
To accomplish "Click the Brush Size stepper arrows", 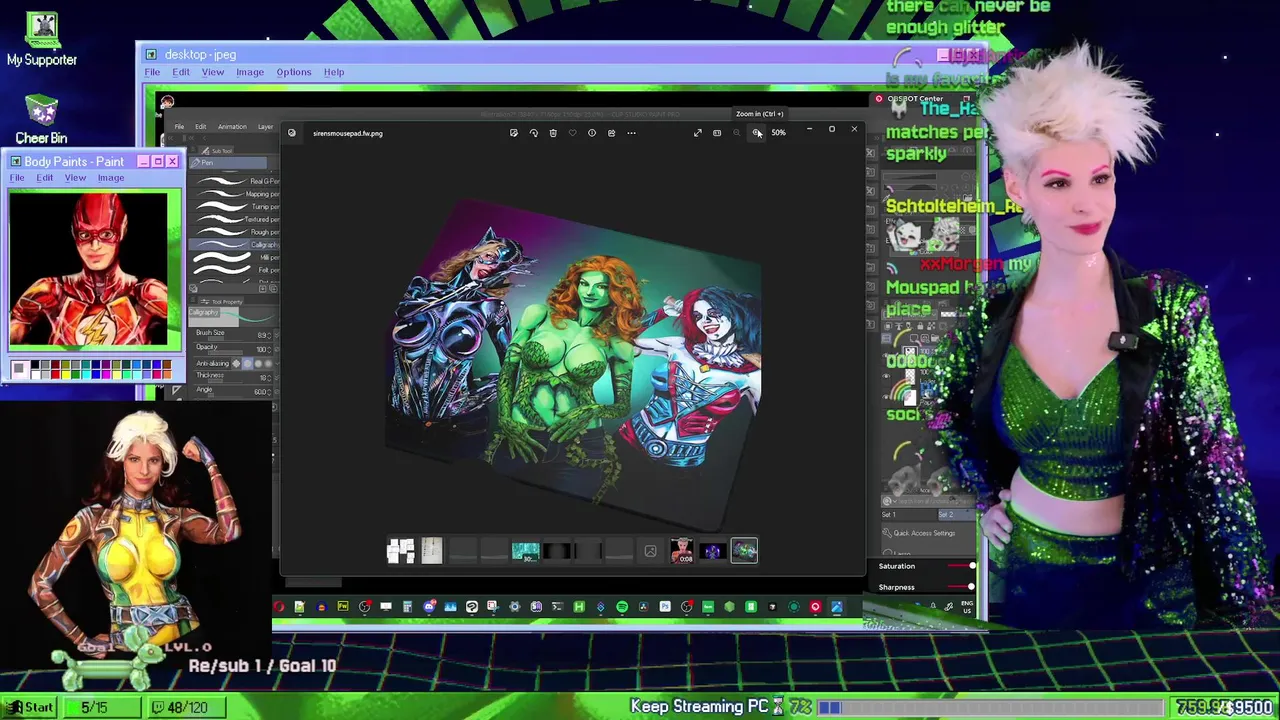I will (x=269, y=336).
